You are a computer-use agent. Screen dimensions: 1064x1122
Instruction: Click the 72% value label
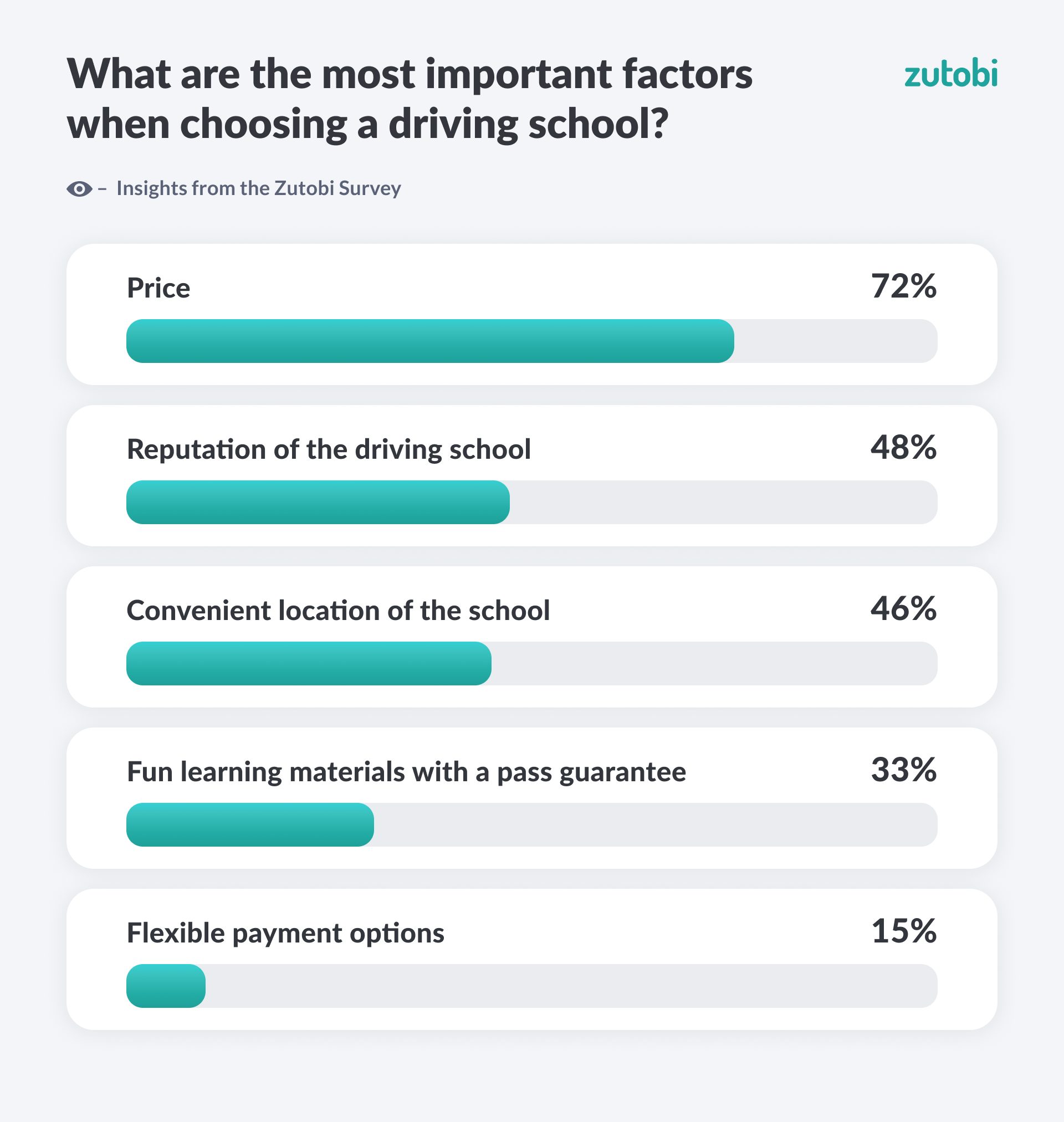[x=903, y=286]
